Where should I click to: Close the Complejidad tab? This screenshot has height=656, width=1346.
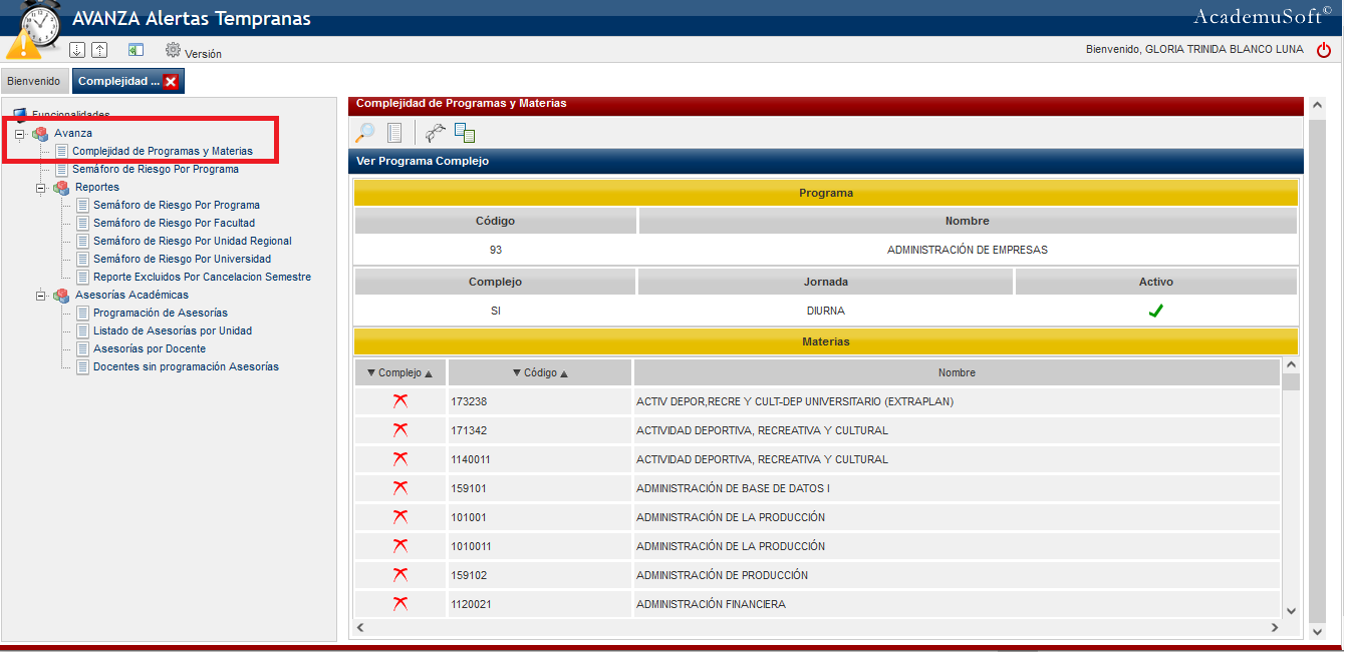click(171, 82)
